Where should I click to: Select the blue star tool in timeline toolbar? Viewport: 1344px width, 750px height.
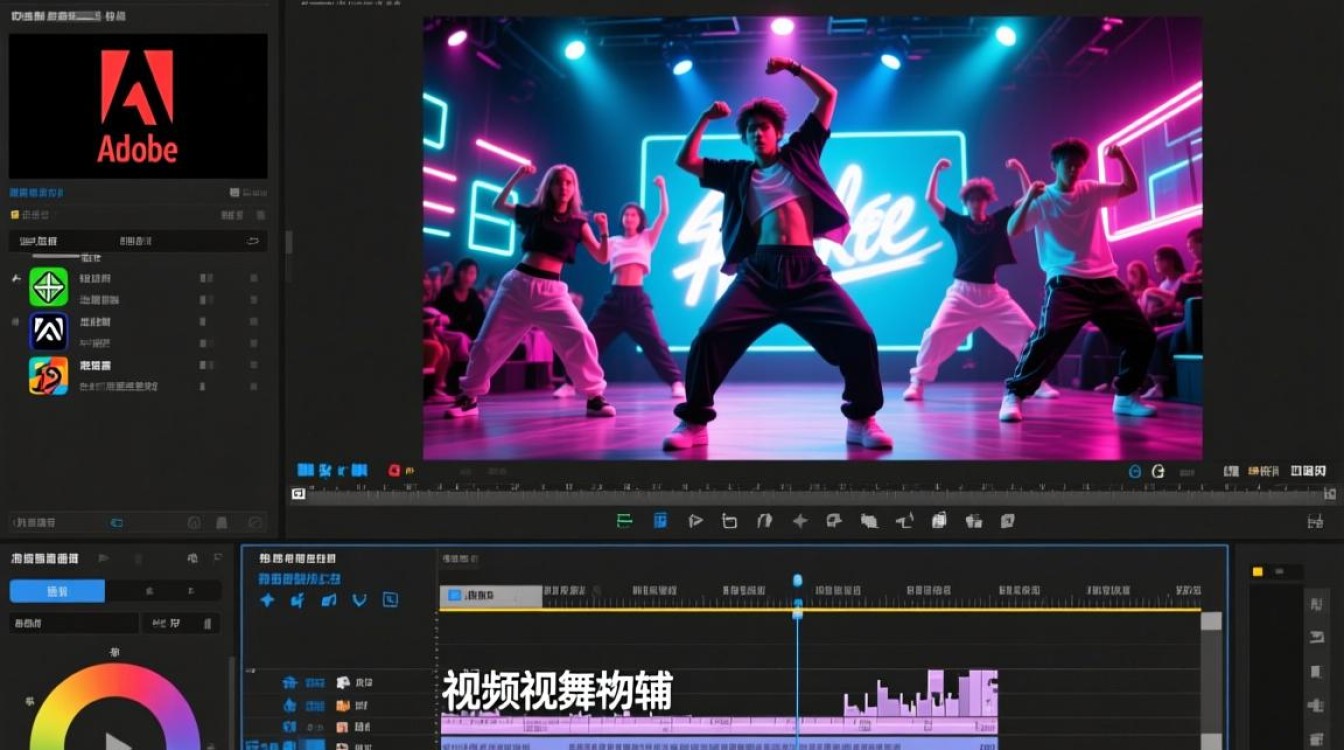point(267,600)
